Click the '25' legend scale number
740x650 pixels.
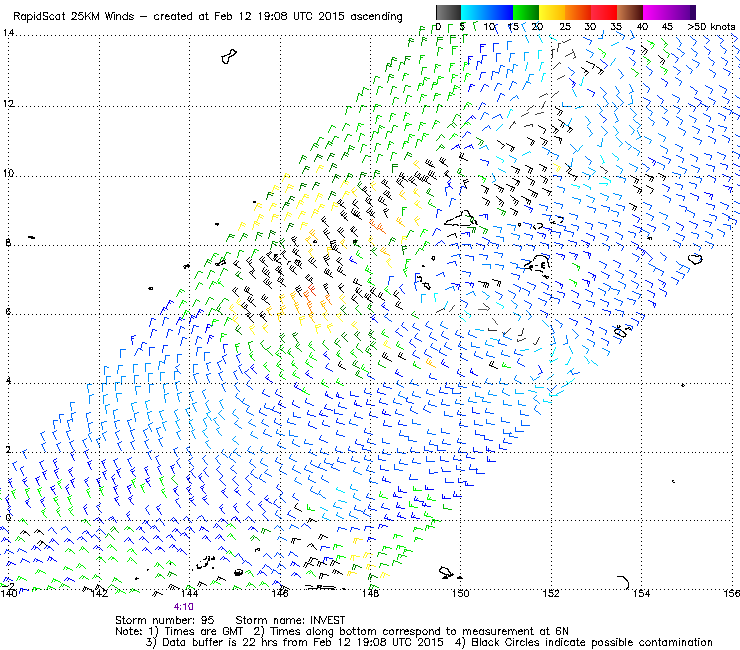tap(565, 26)
